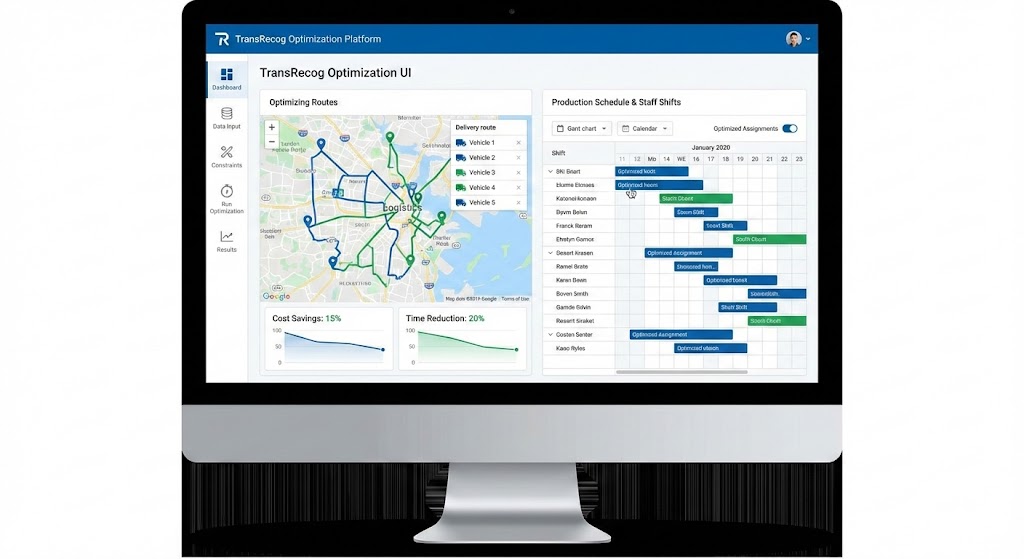Viewport: 1024px width, 559px height.
Task: Collapse the first shift group chevron
Action: [x=550, y=172]
